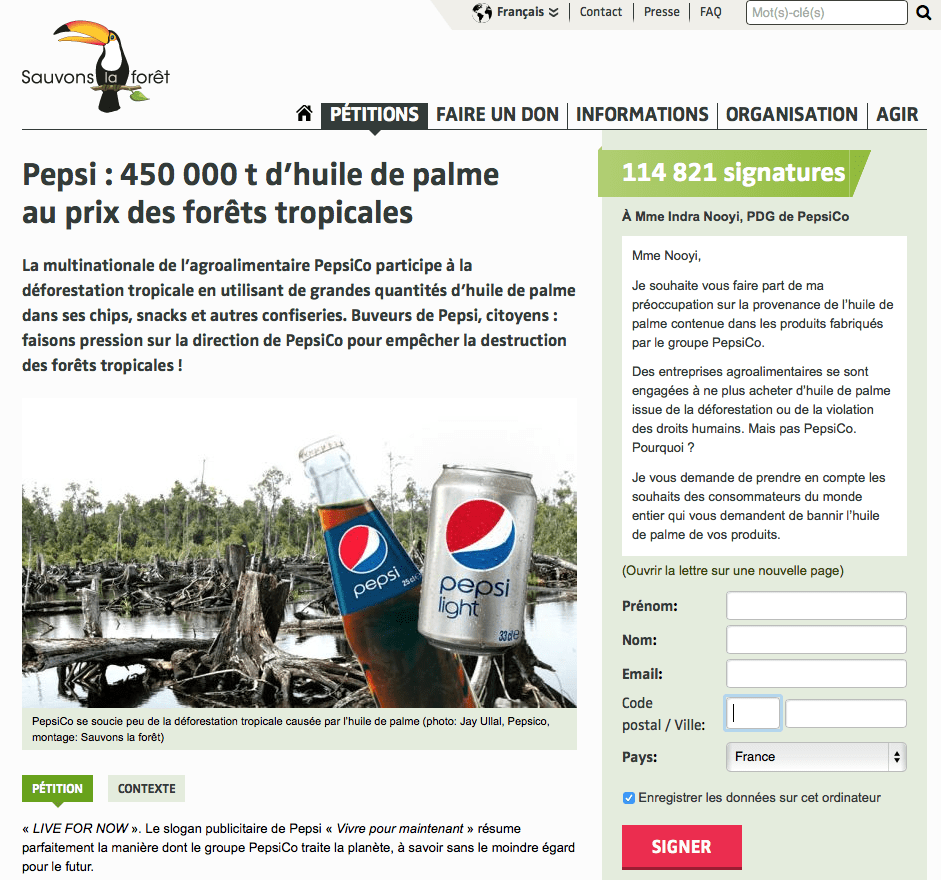Click the Sauvons la forêt toucan logo
Viewport: 941px width, 880px height.
click(96, 66)
